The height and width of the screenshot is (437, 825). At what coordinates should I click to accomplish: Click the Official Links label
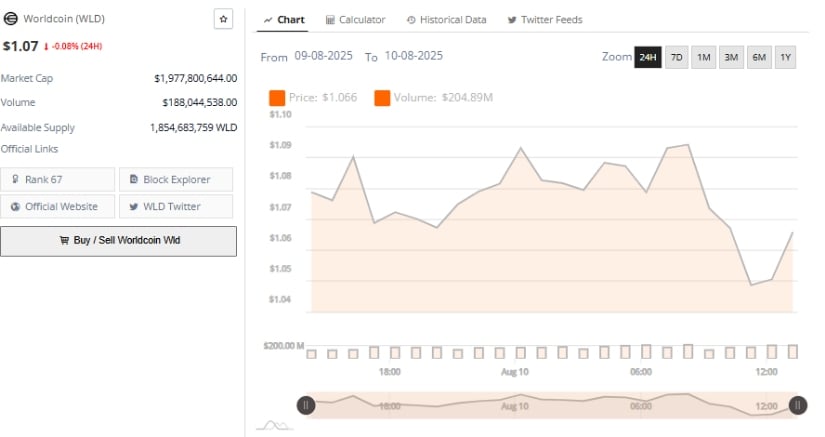pos(29,149)
